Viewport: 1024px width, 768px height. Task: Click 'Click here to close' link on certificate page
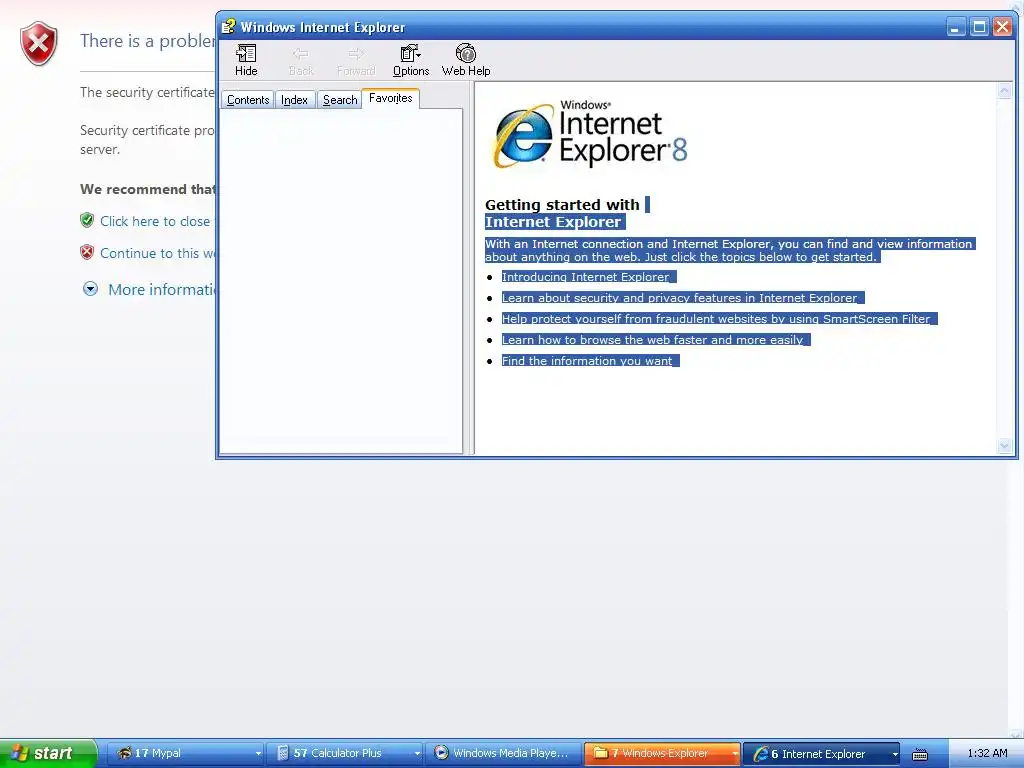[155, 221]
